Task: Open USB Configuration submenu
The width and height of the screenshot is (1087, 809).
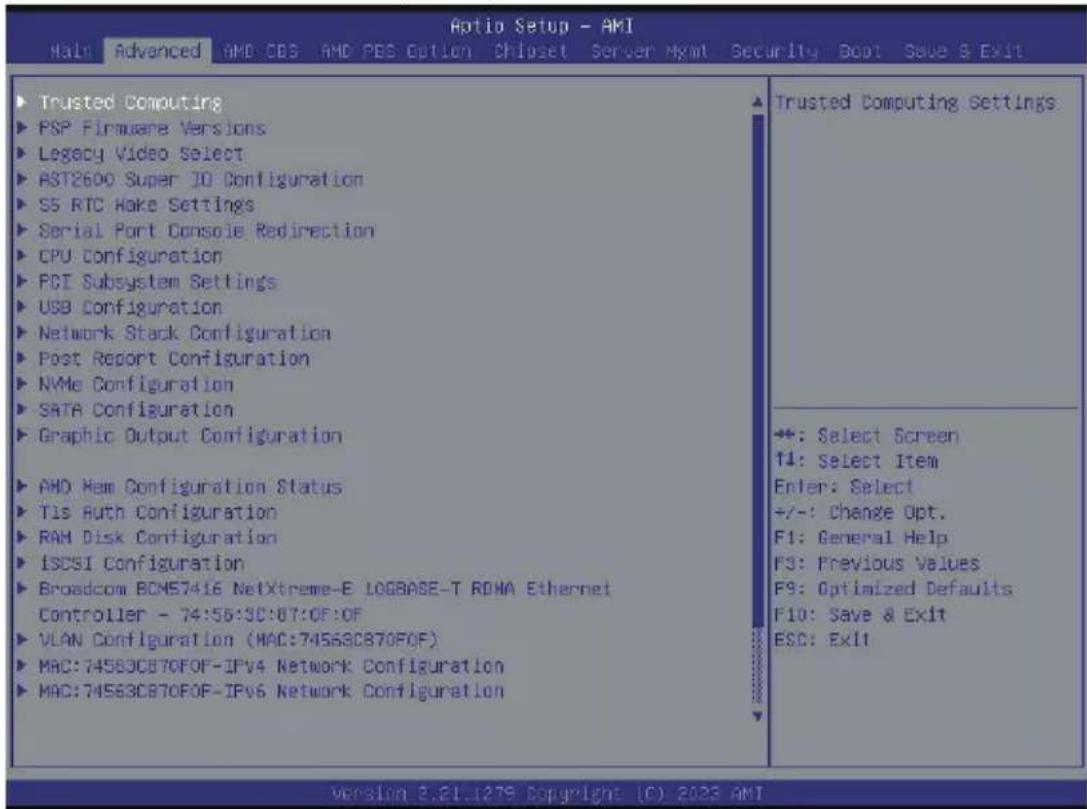Action: pyautogui.click(x=130, y=308)
